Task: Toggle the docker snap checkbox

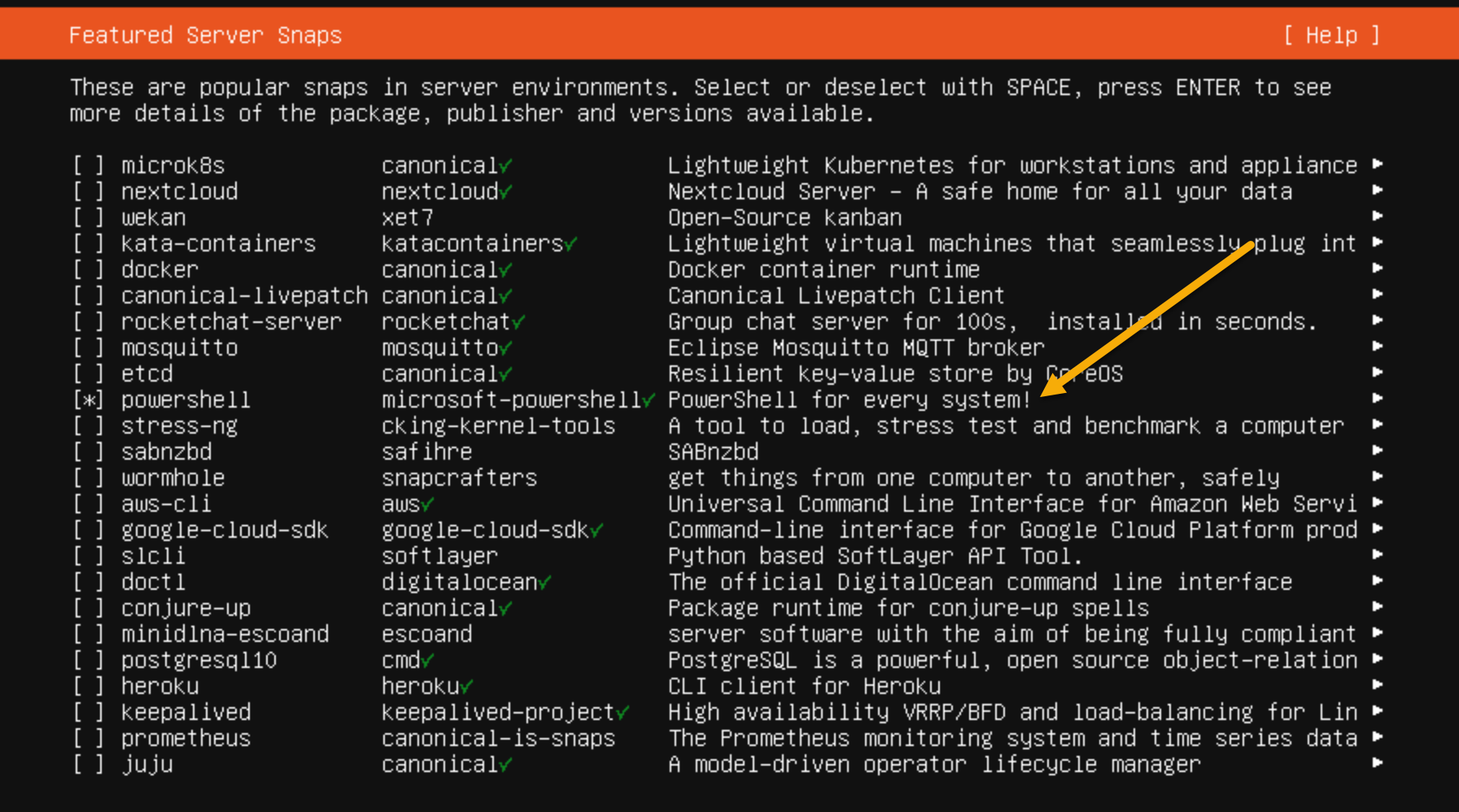Action: click(x=89, y=270)
